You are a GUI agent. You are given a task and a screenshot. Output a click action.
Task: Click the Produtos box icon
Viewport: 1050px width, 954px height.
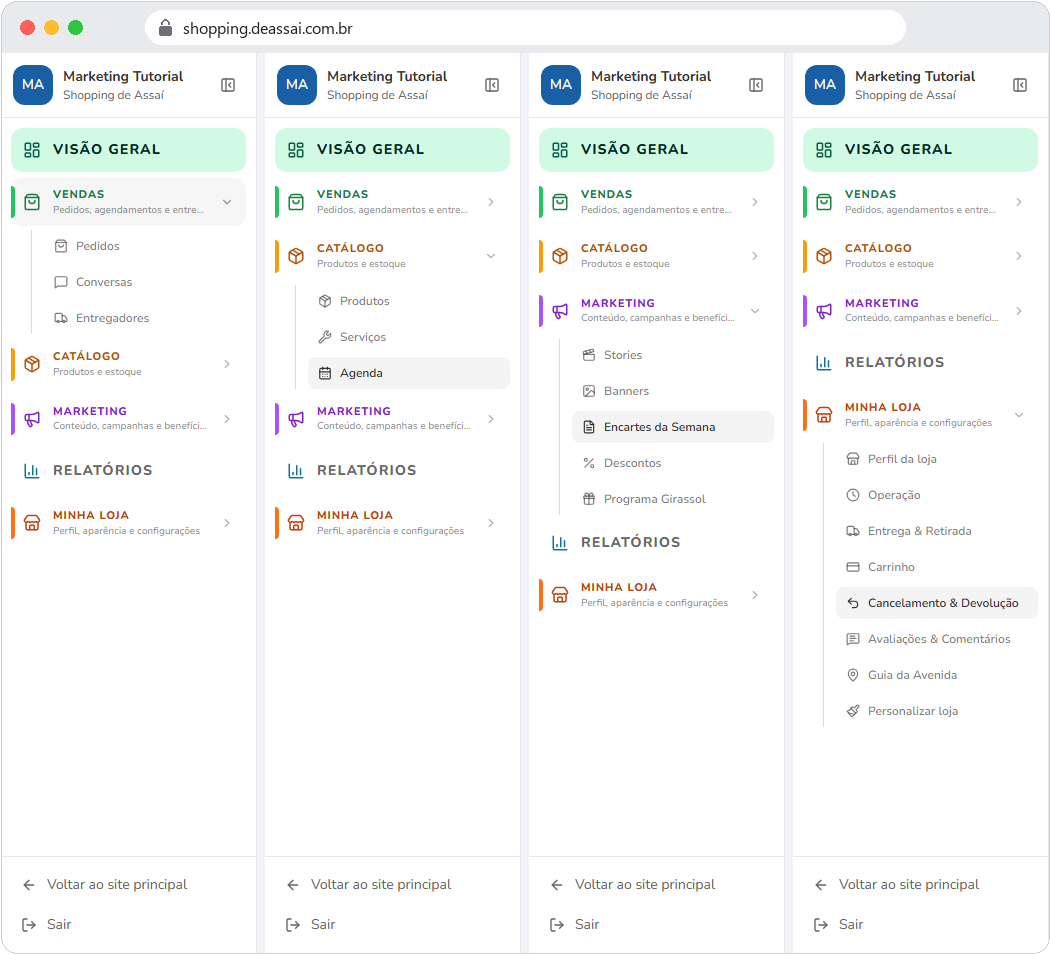[x=325, y=301]
